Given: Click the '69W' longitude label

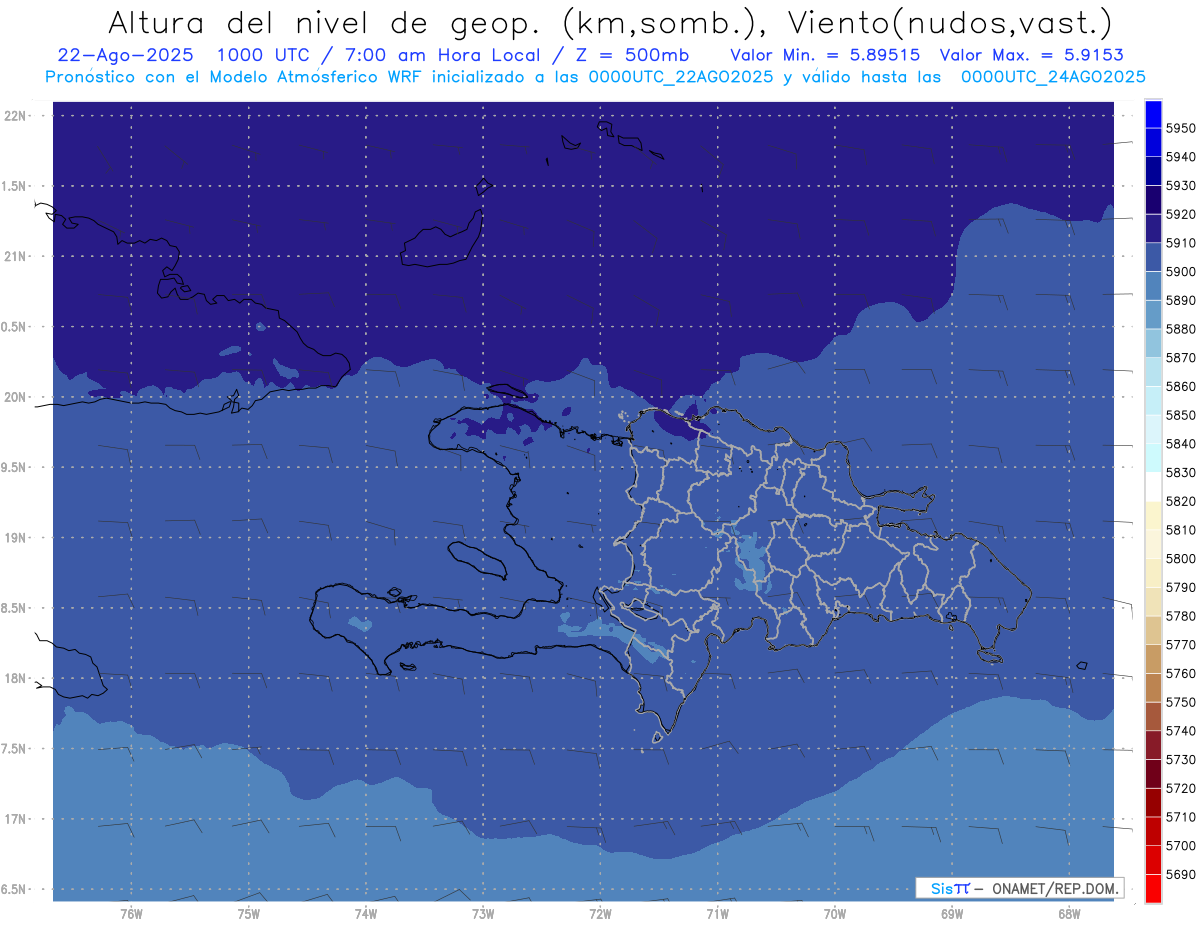Looking at the screenshot, I should [952, 913].
